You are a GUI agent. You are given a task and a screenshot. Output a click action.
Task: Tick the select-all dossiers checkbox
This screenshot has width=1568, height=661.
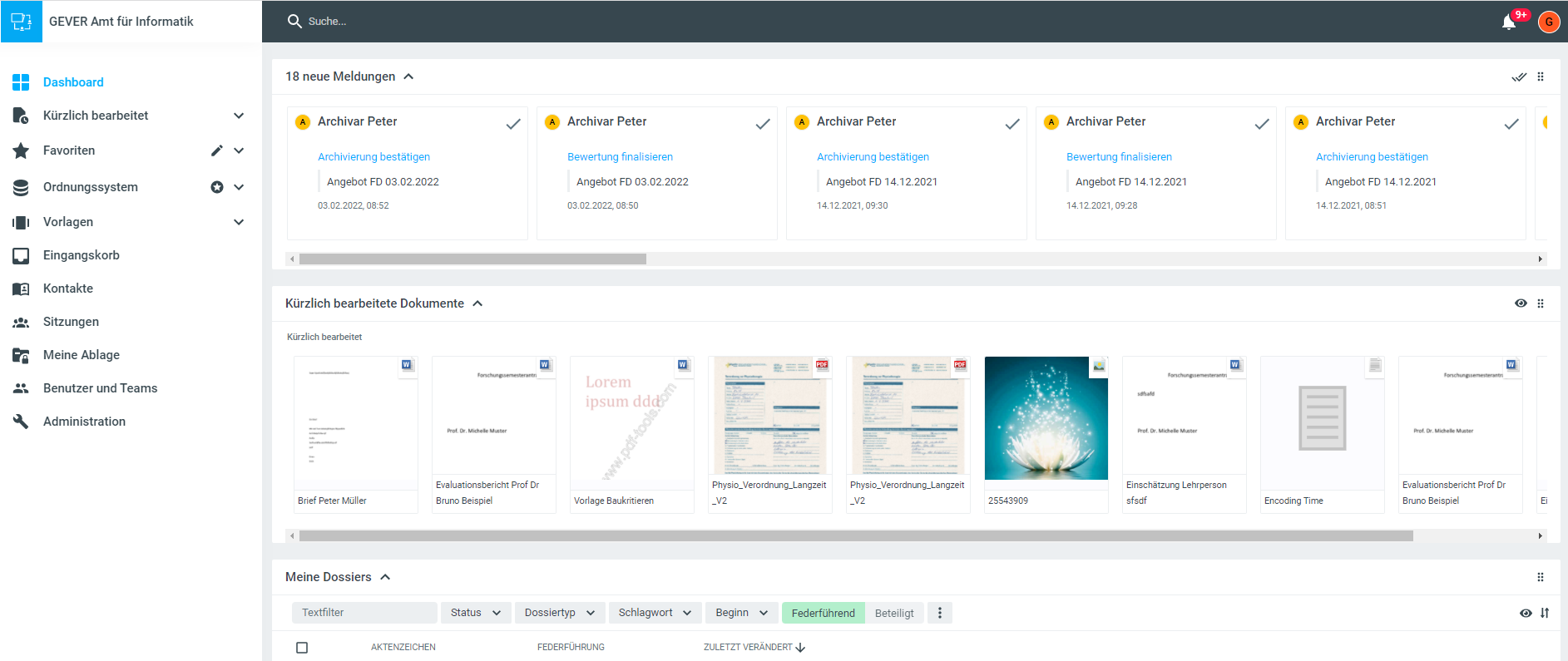coord(302,647)
